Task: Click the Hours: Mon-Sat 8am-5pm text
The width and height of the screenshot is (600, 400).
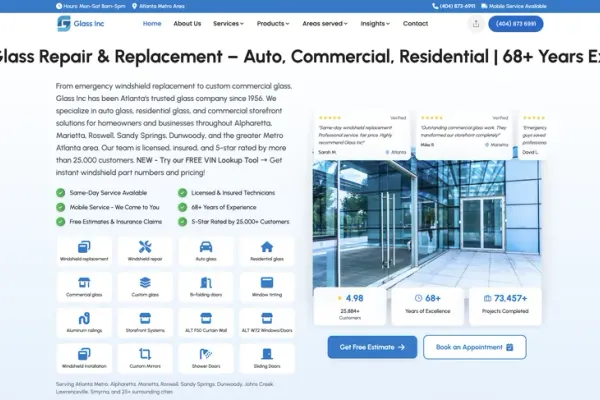Action: coord(94,6)
